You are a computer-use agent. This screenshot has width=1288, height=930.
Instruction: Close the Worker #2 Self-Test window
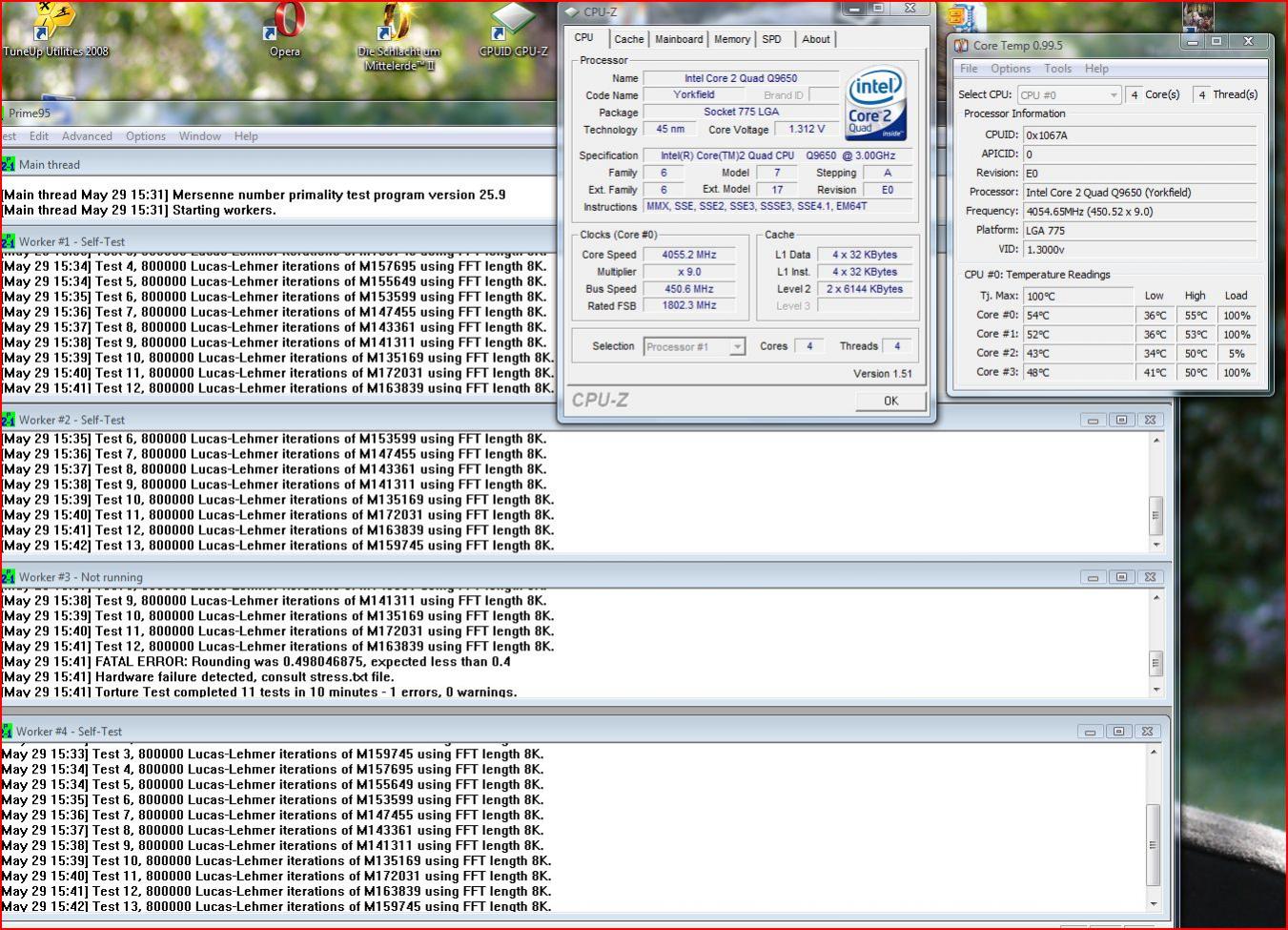click(1151, 420)
